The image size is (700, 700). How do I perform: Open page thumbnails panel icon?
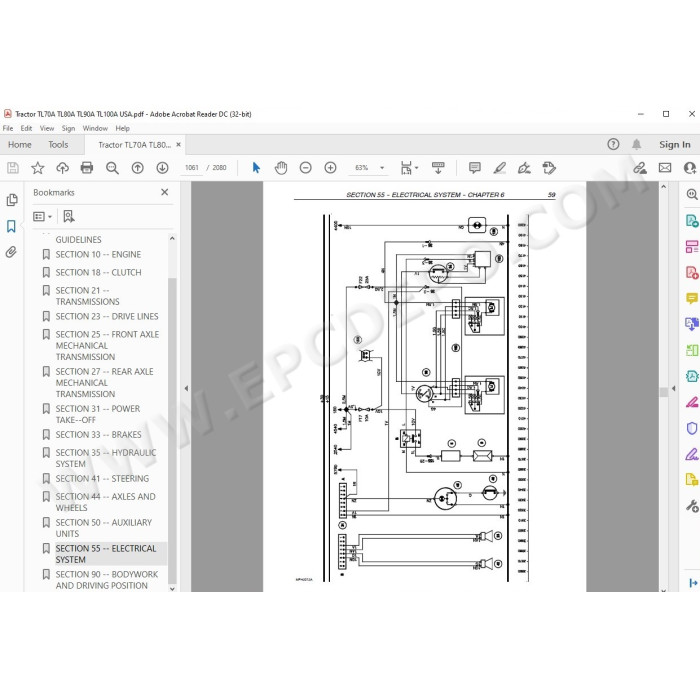click(x=12, y=200)
